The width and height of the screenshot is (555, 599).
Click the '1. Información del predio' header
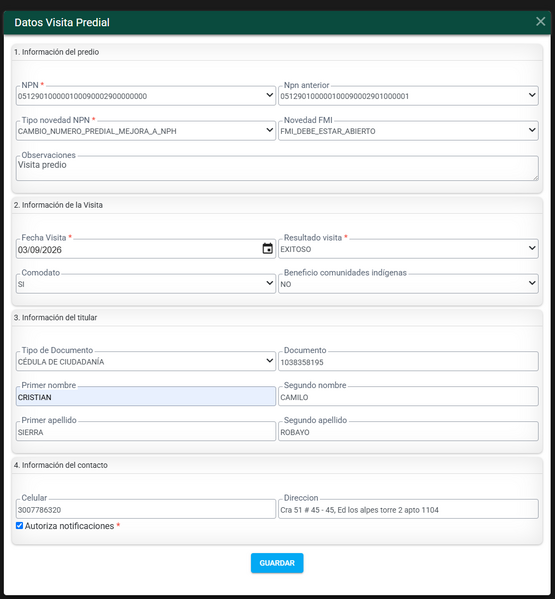(56, 52)
